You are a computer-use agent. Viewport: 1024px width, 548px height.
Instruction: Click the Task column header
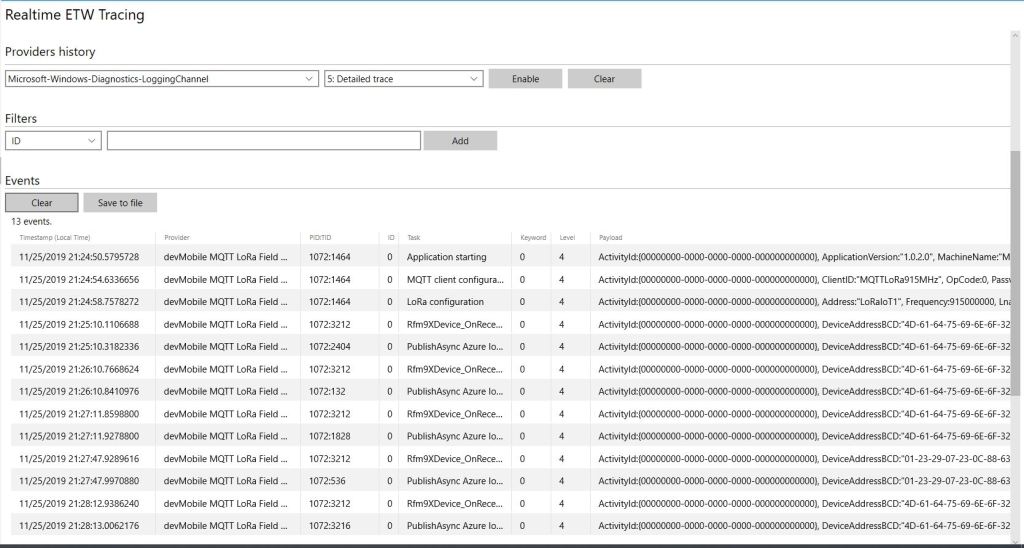click(414, 238)
